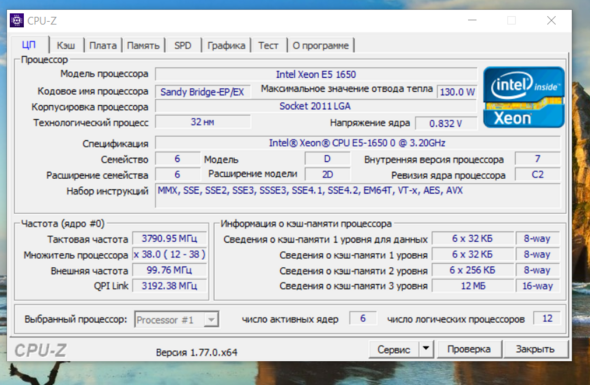590x385 pixels.
Task: Click the 3790.95 МГц clock speed field
Action: [169, 239]
